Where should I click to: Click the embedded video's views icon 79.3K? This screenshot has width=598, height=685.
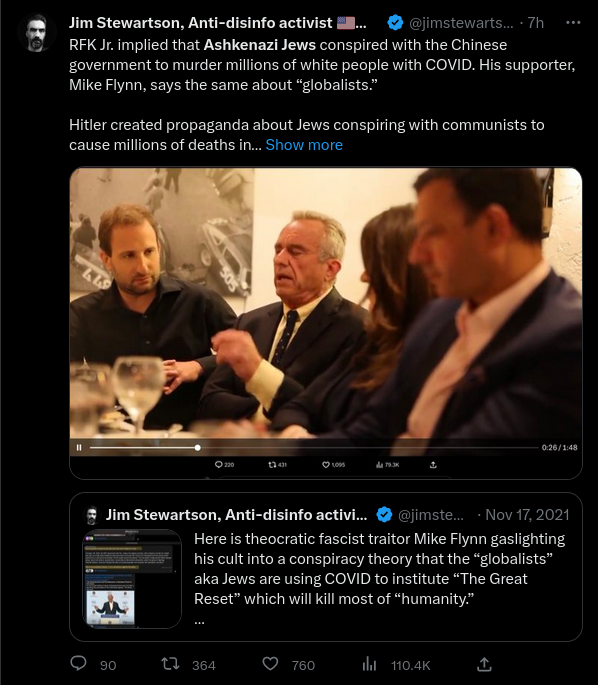coord(380,464)
